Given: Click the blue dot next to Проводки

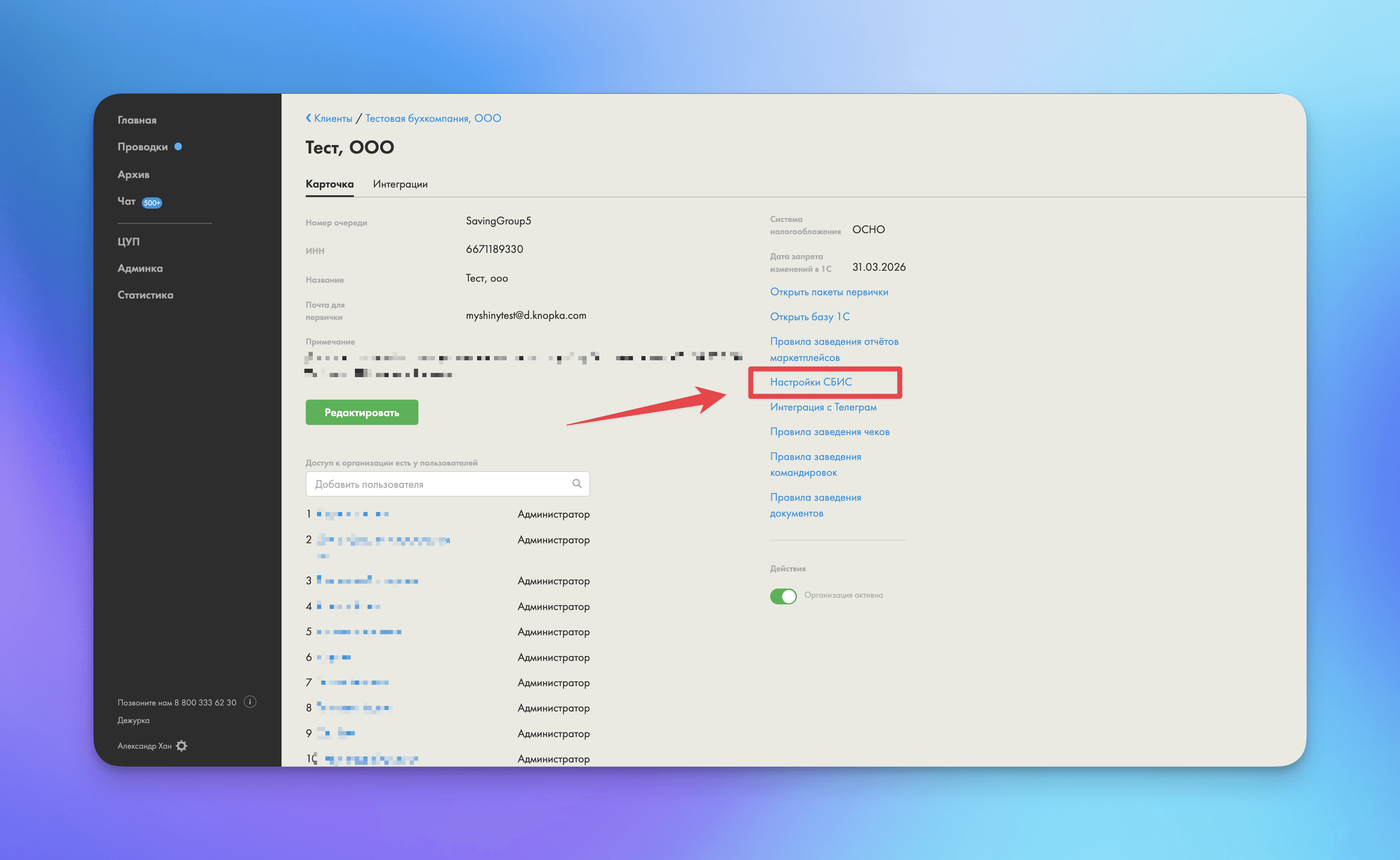Looking at the screenshot, I should (178, 147).
